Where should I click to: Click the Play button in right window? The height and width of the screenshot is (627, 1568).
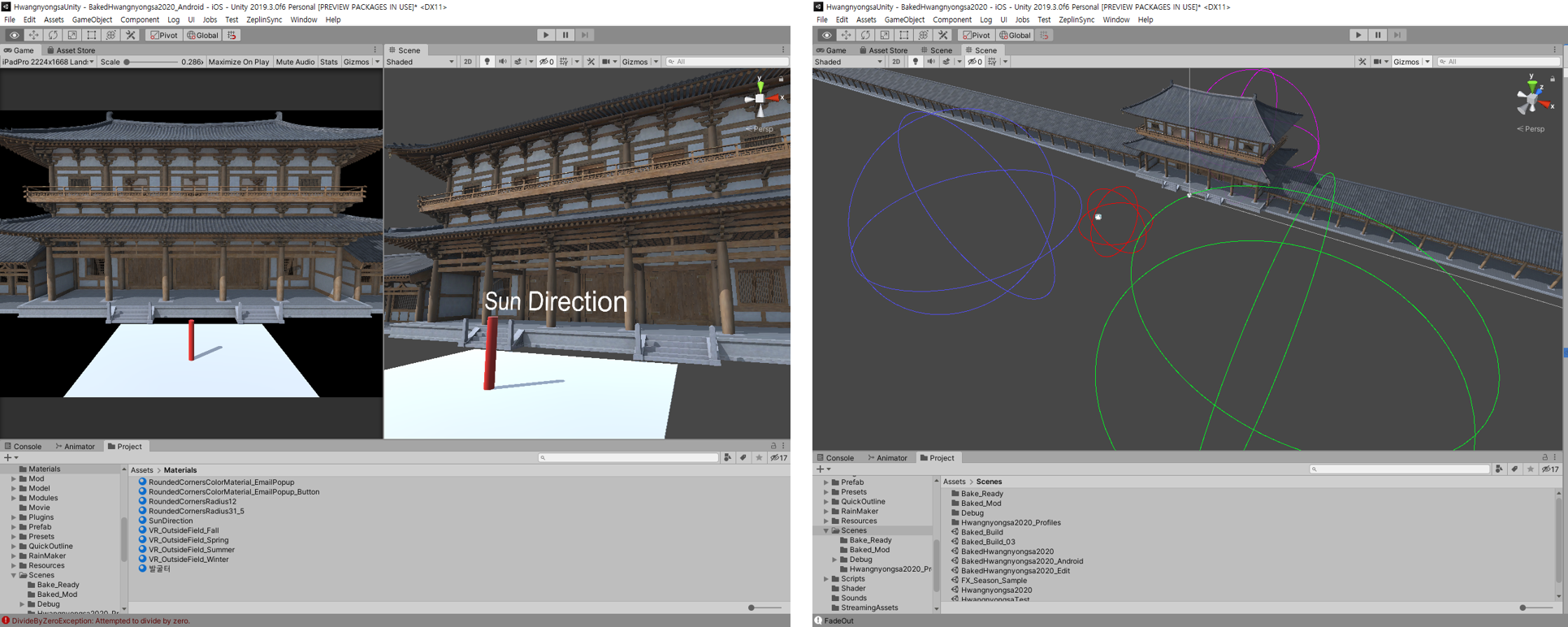[1358, 35]
